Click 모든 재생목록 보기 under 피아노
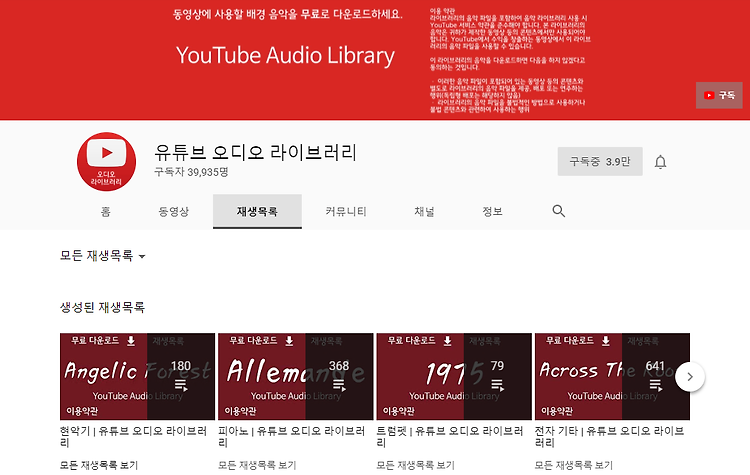The width and height of the screenshot is (750, 475). 257,465
